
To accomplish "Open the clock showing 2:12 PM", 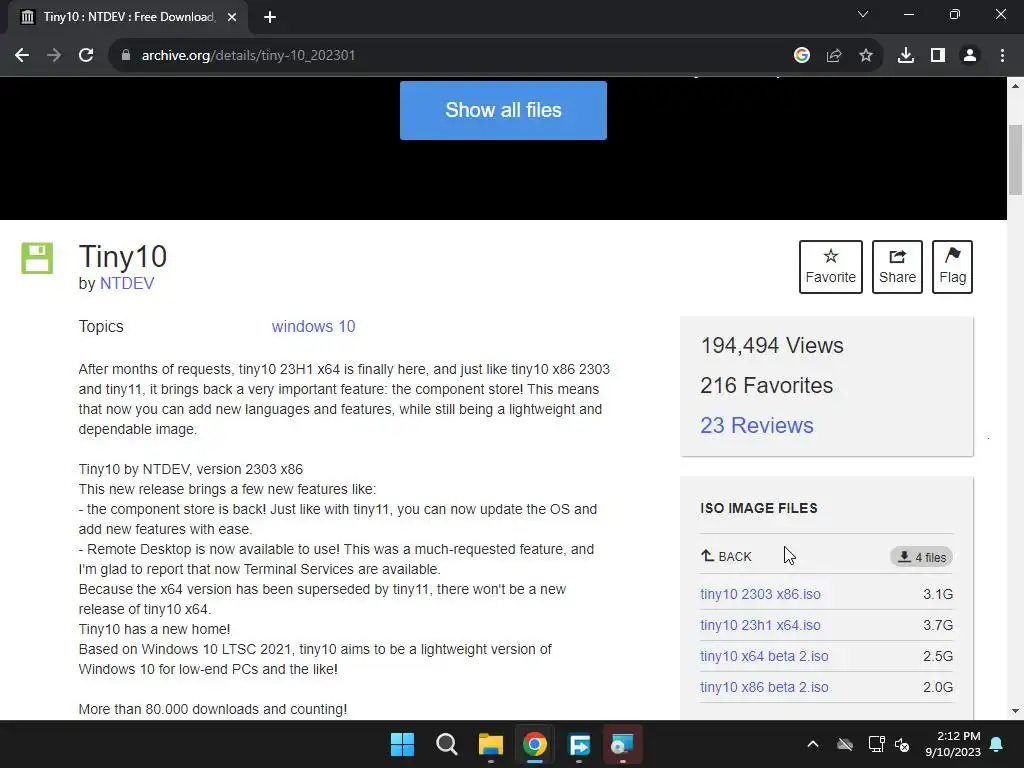I will click(x=953, y=744).
